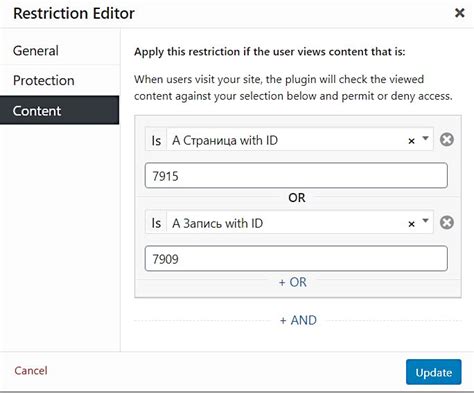Toggle the "Is" operator for Запись rule

pyautogui.click(x=156, y=223)
